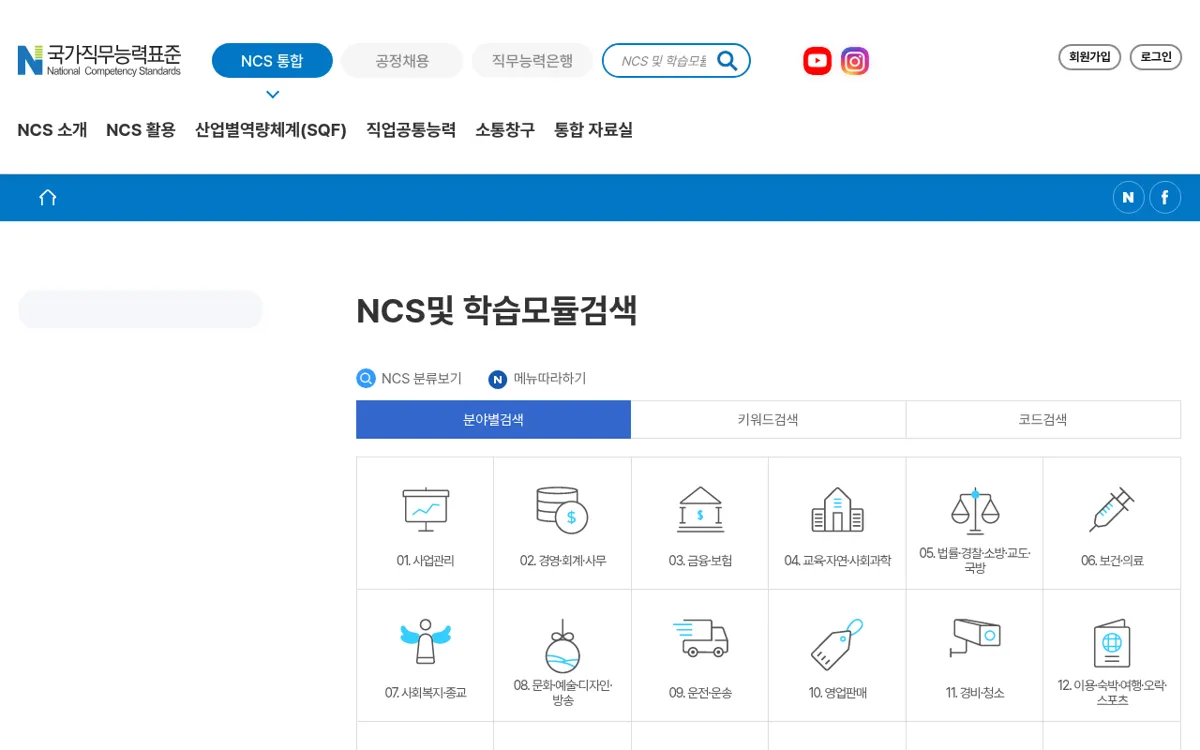Click the 10. 영업판매 label
Screen dimensions: 1200x750
click(838, 693)
